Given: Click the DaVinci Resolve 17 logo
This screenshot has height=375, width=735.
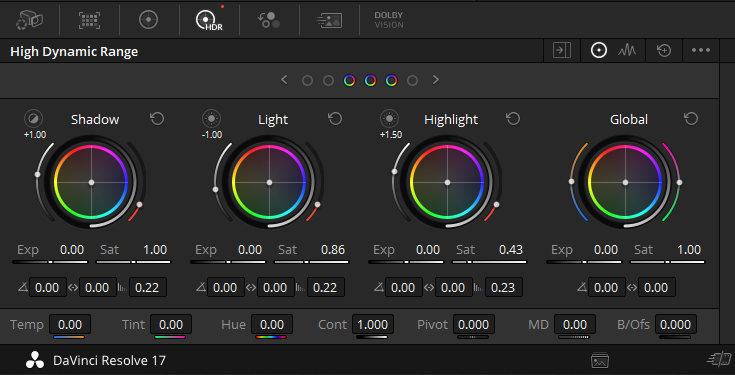Looking at the screenshot, I should [35, 361].
